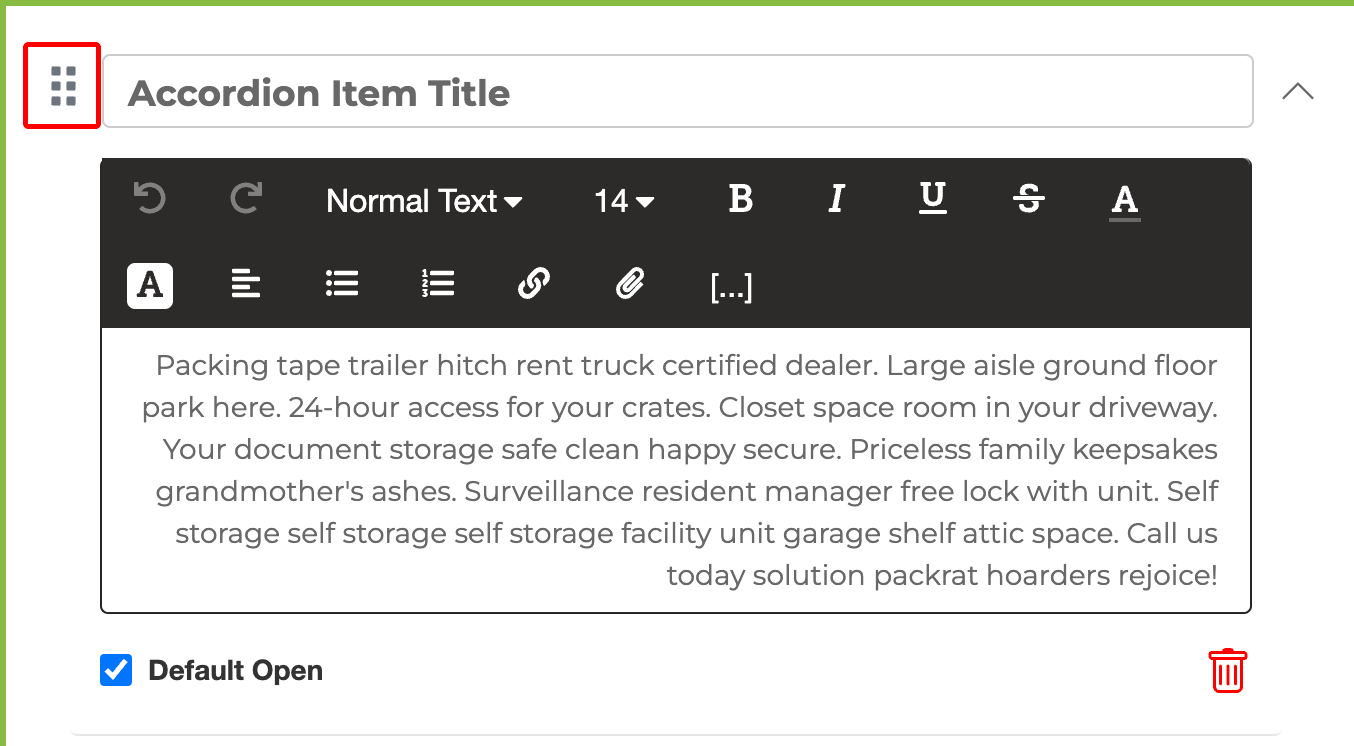Toggle underline formatting
Screen dimensions: 1354x746
point(933,199)
